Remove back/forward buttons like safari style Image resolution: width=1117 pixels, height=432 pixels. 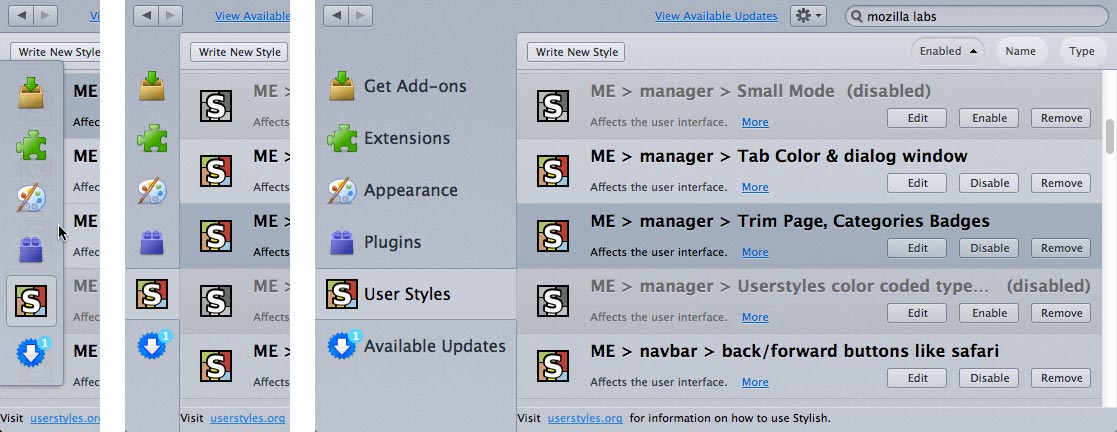[1061, 378]
